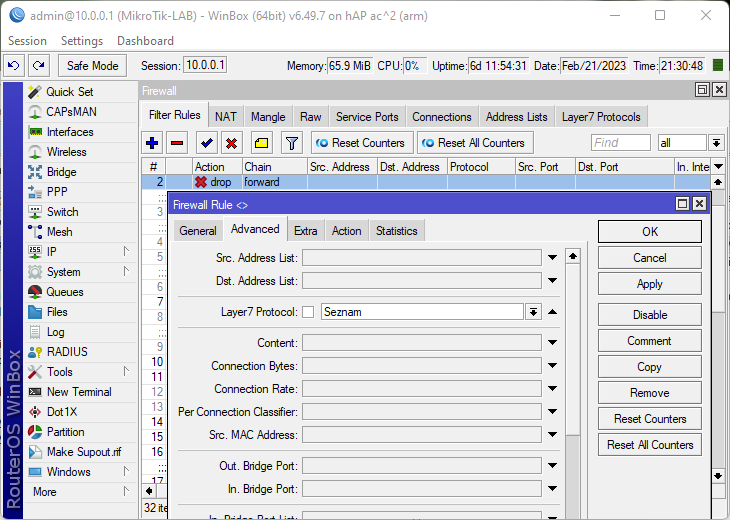Expand Dst. Address List field

click(x=553, y=281)
